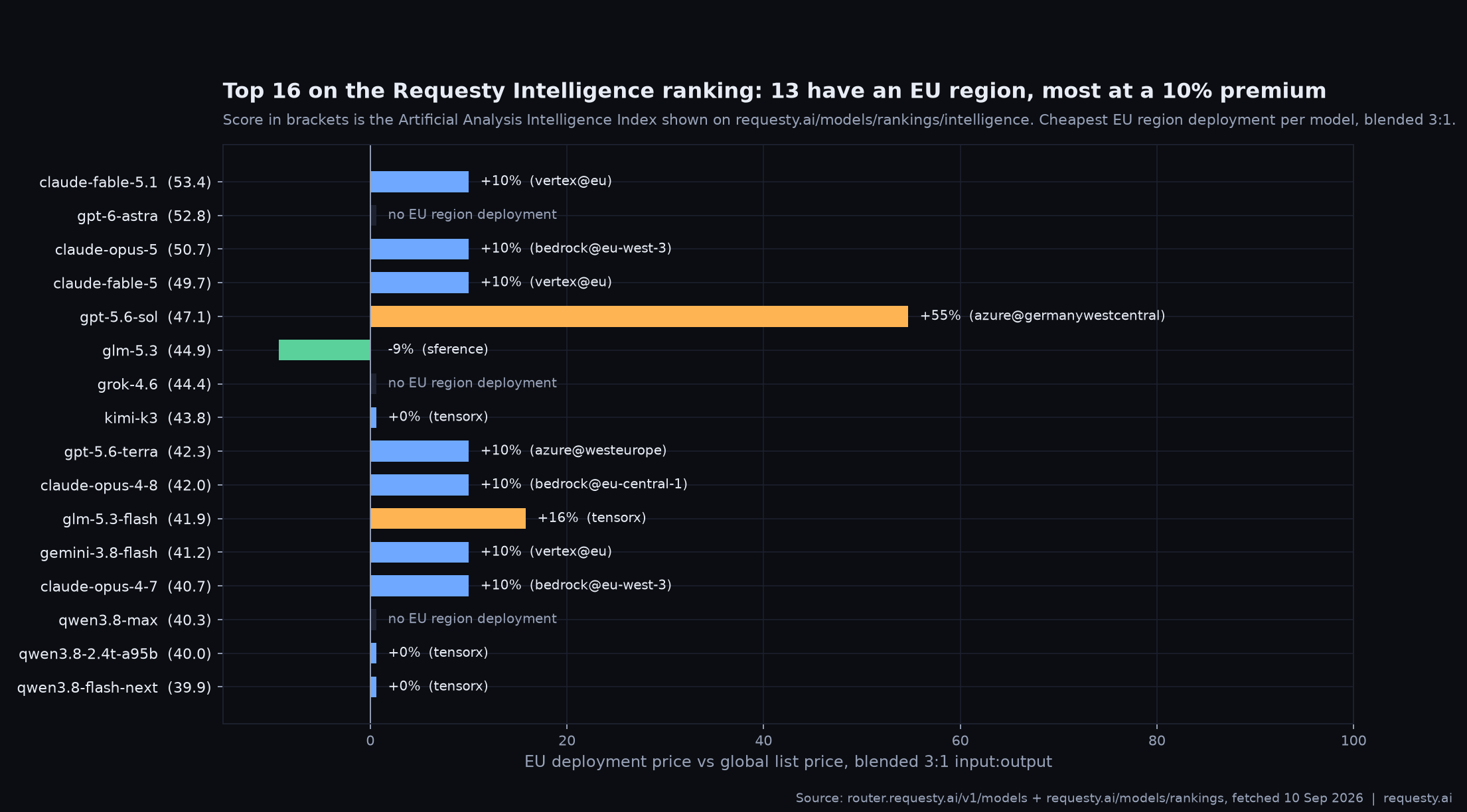Select the gemini-3.8-flash (41.2) row label
This screenshot has height=812, width=1467.
(125, 553)
